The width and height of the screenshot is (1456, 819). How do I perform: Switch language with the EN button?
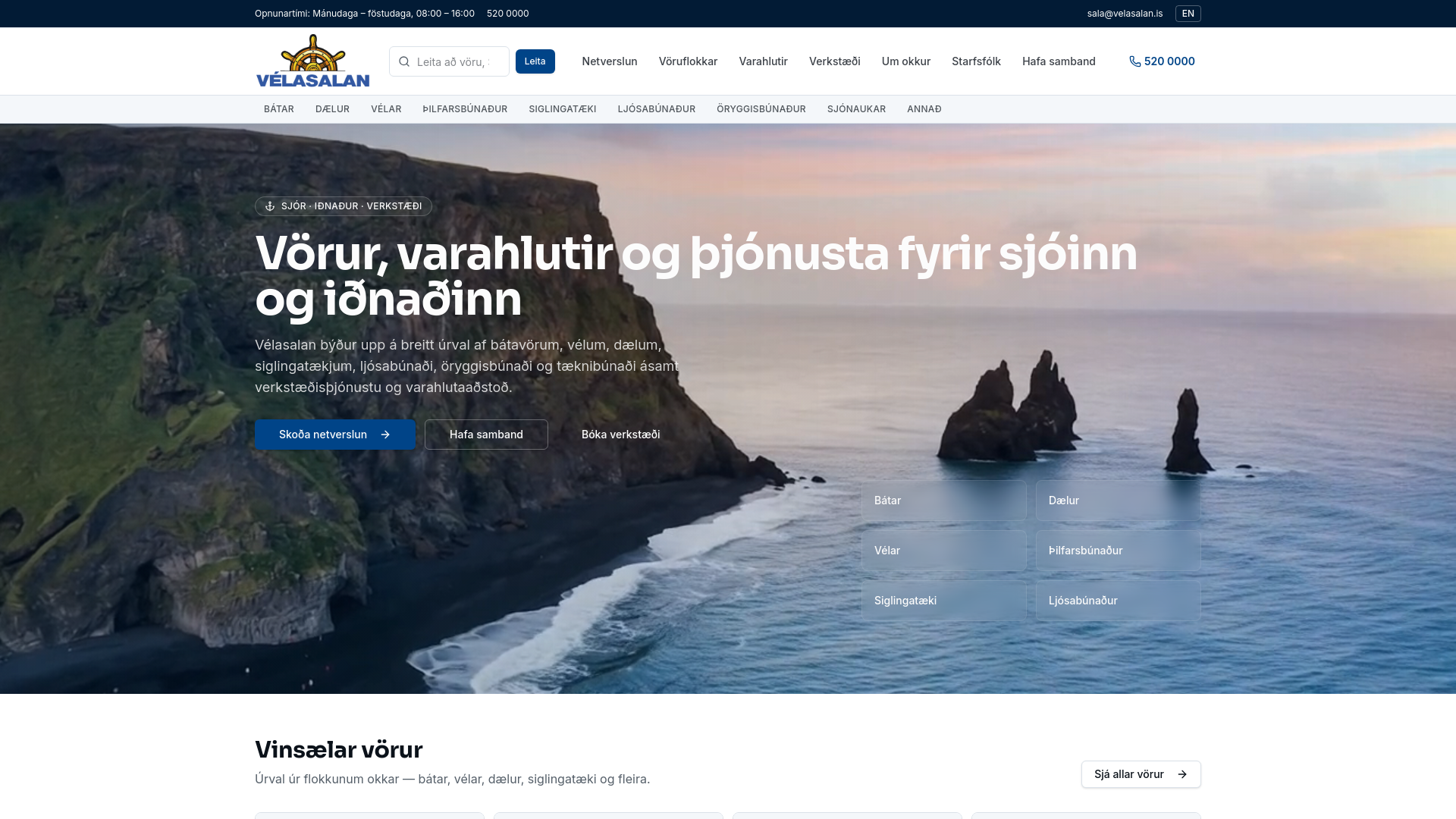pyautogui.click(x=1188, y=14)
